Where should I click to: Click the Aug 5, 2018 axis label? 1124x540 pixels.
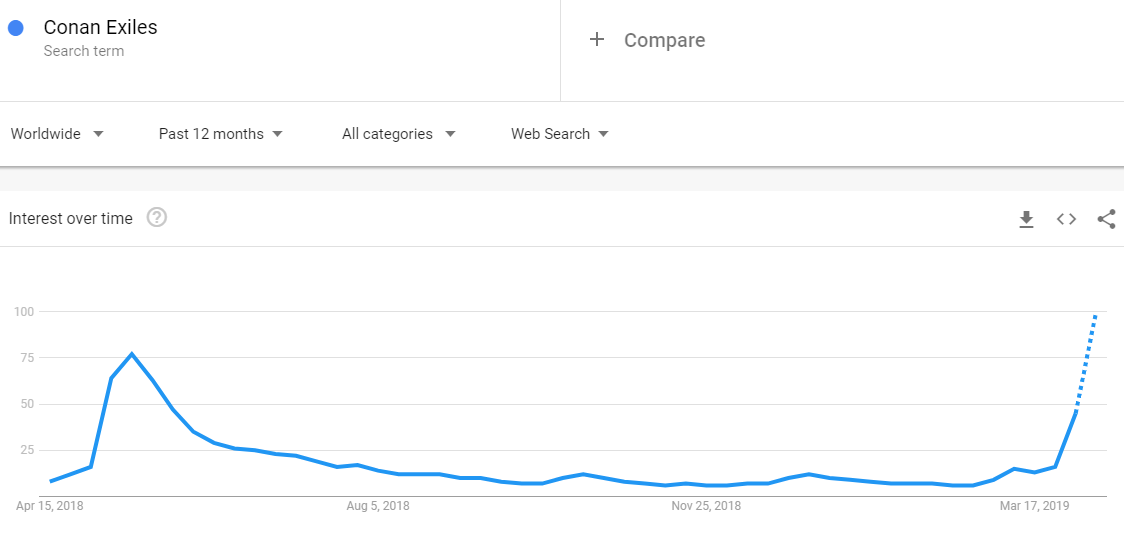pyautogui.click(x=378, y=506)
